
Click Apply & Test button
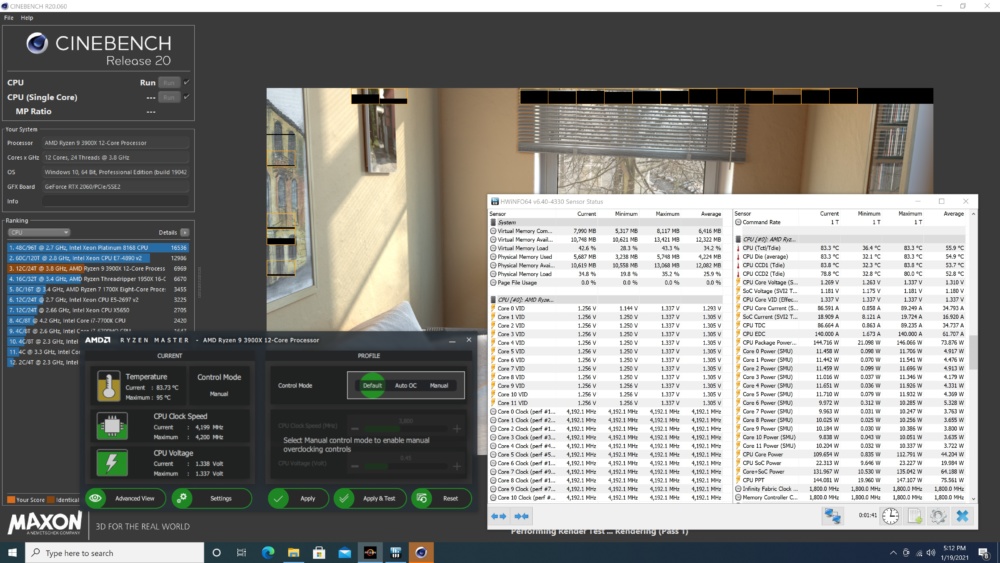pos(370,499)
